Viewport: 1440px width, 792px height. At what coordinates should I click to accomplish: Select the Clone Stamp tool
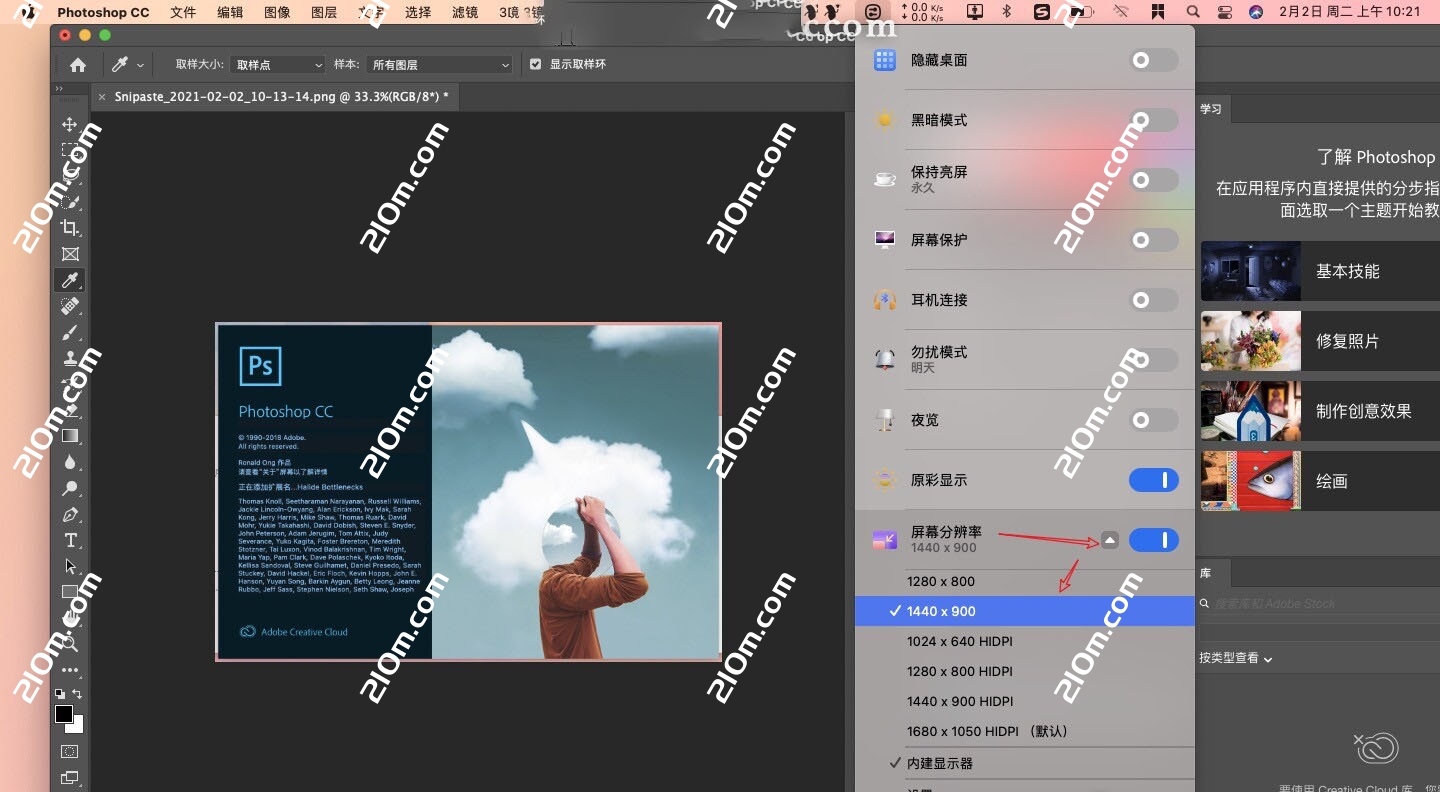tap(70, 358)
